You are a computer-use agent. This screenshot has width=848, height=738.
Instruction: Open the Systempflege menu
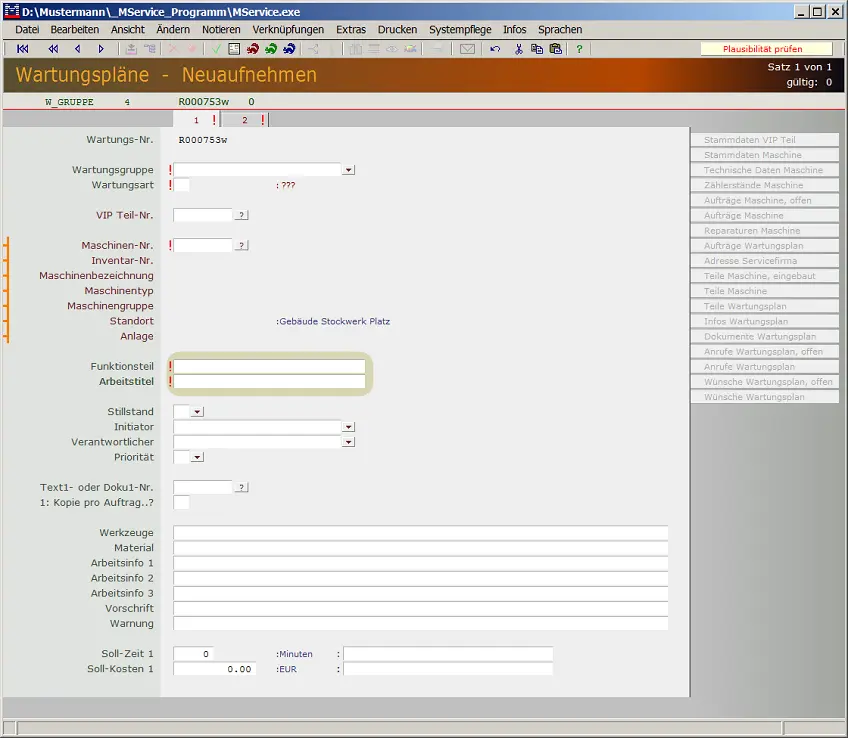[x=460, y=30]
